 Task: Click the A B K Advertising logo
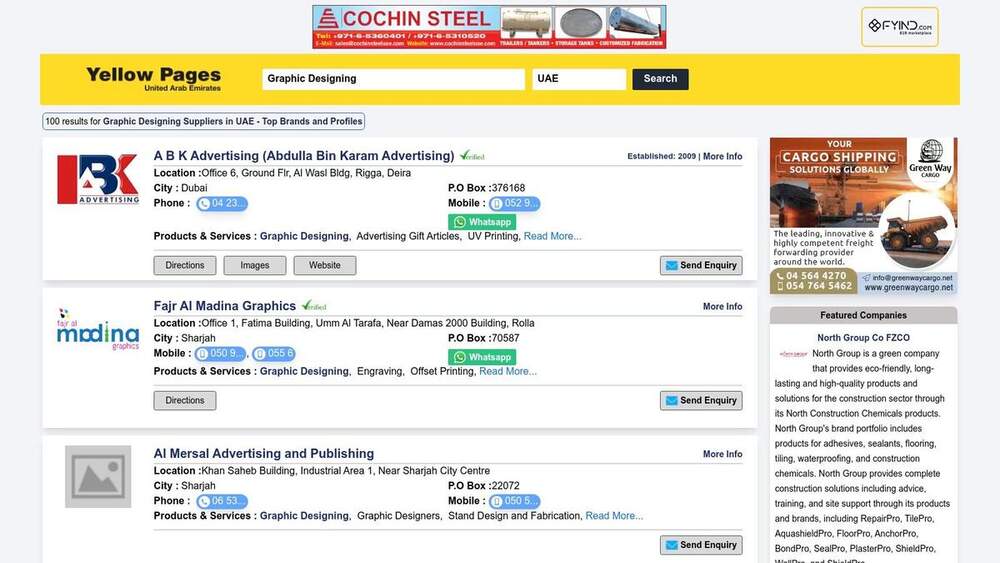pos(98,180)
